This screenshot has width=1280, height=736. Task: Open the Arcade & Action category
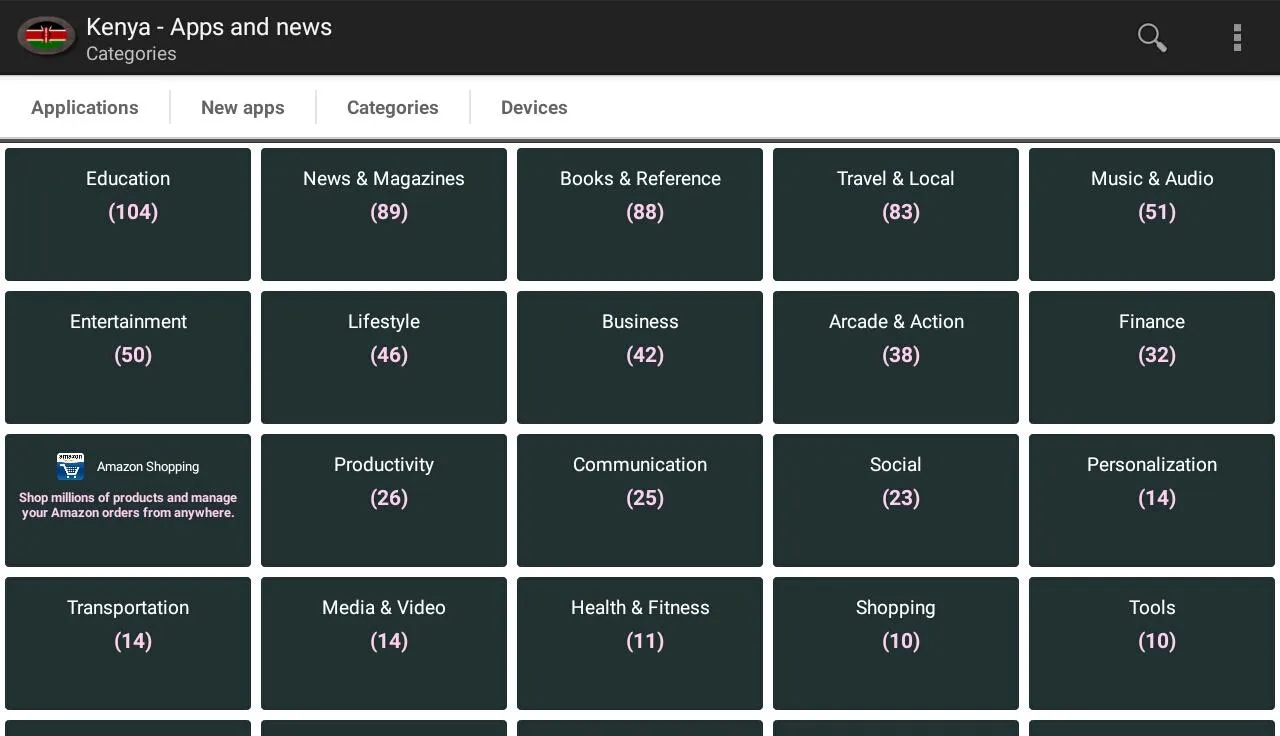pyautogui.click(x=896, y=357)
